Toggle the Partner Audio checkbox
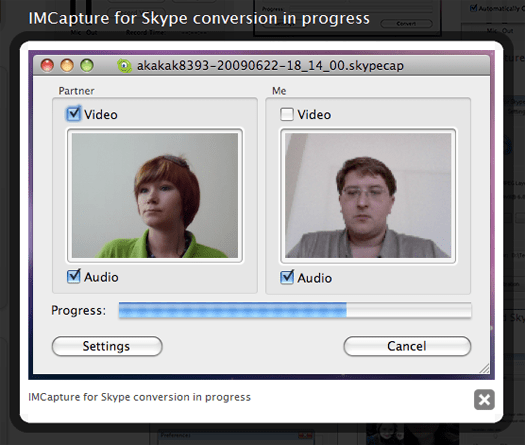Viewport: 525px width, 445px height. coord(74,277)
